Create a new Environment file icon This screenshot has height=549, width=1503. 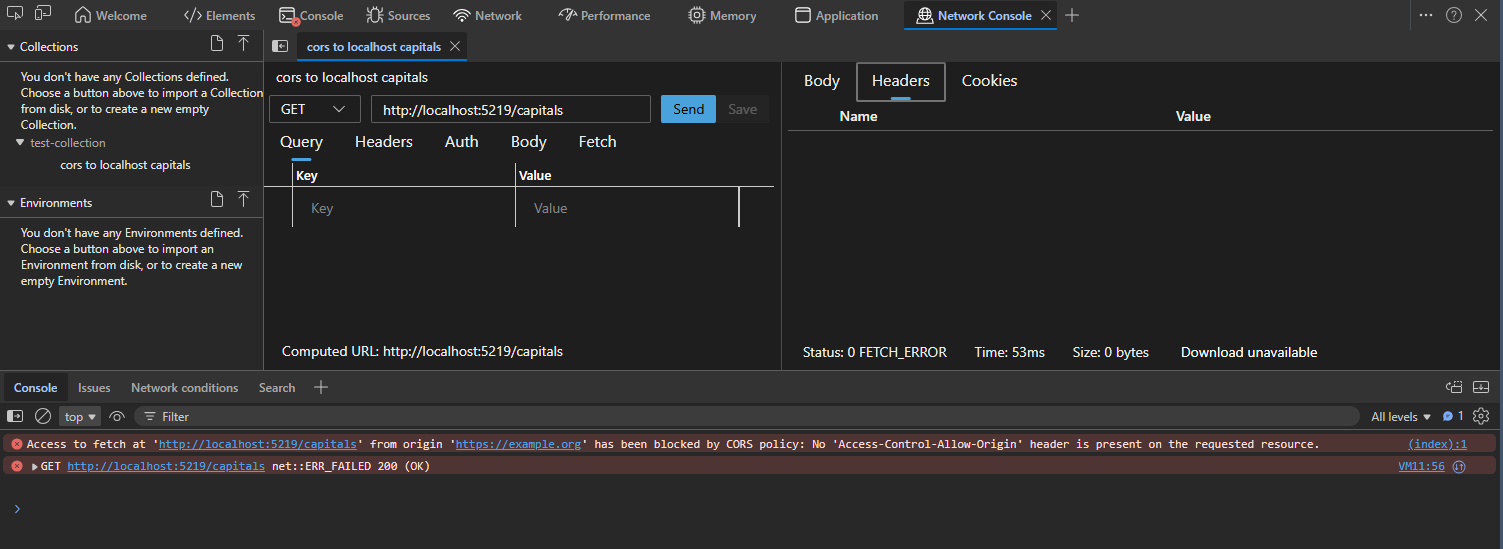(x=217, y=200)
